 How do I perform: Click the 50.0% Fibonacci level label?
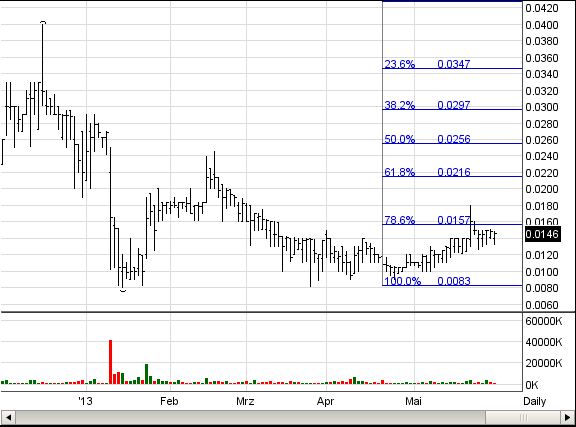(399, 139)
